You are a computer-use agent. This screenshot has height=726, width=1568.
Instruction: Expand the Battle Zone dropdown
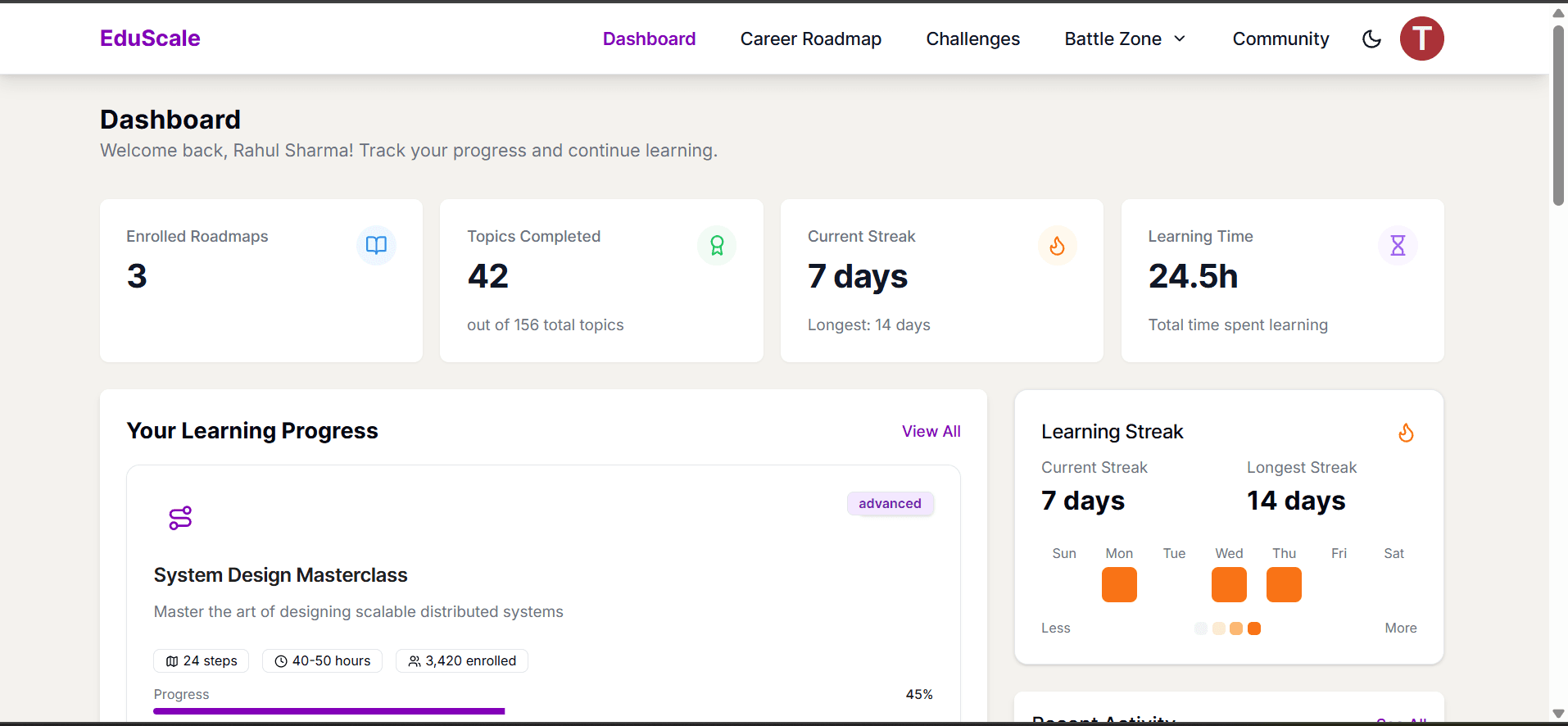point(1126,39)
